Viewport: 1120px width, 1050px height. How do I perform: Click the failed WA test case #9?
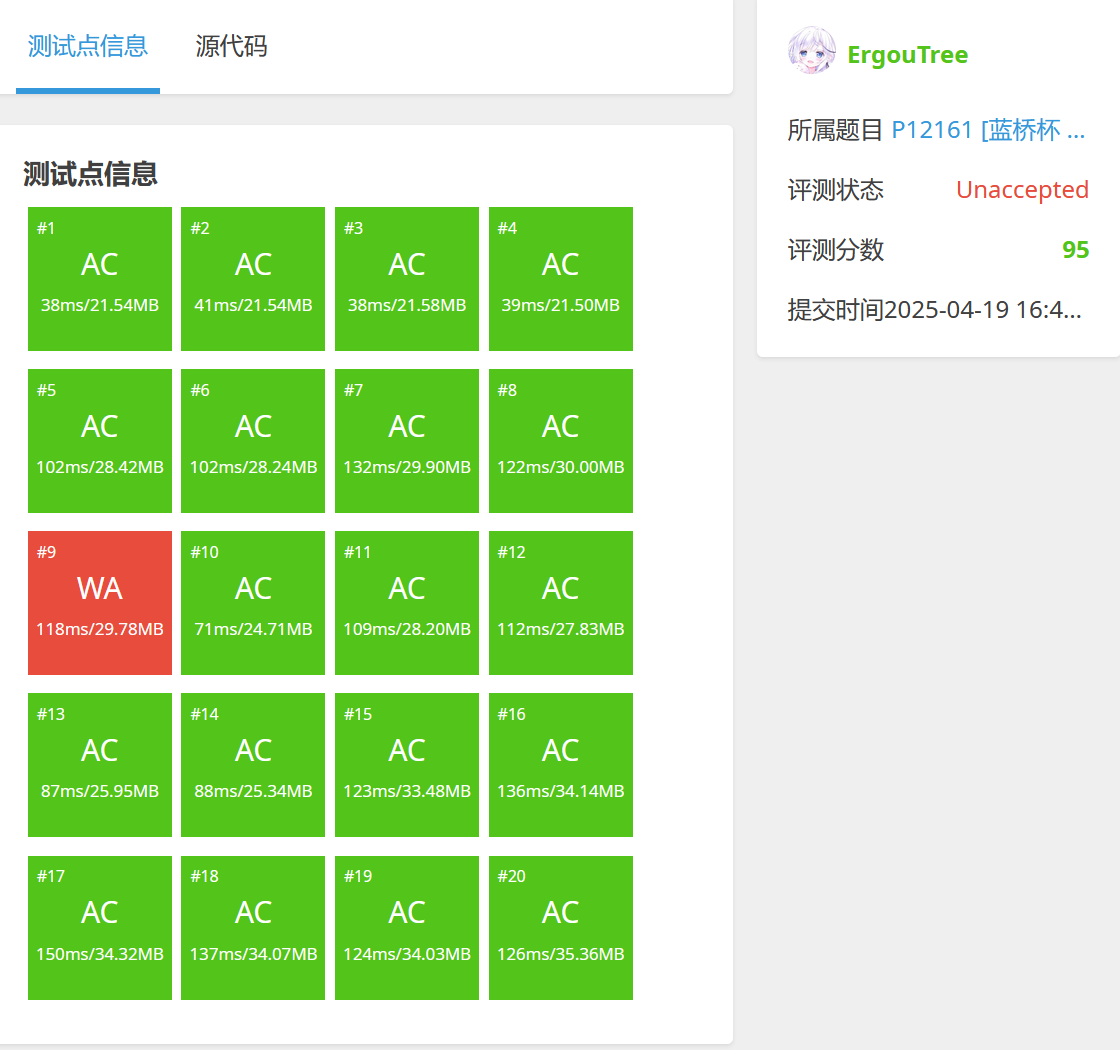pos(100,603)
